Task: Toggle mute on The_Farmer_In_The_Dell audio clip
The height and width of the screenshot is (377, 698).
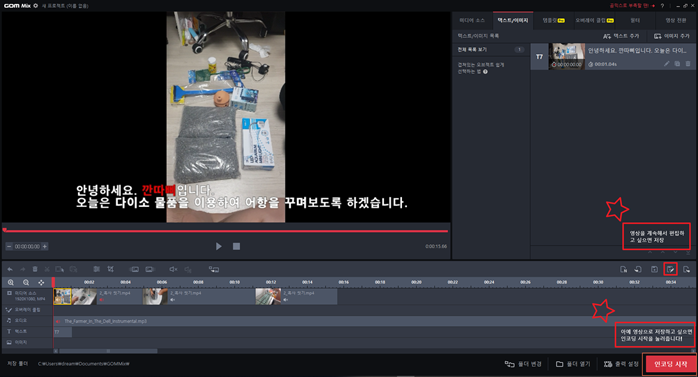Action: pos(57,321)
